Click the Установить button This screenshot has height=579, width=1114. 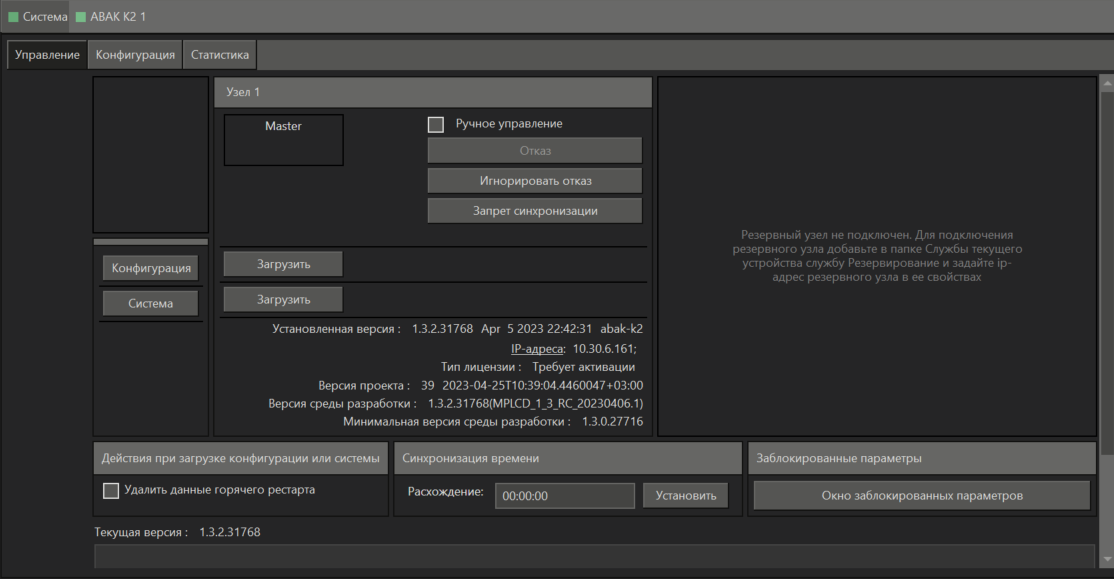(x=686, y=495)
